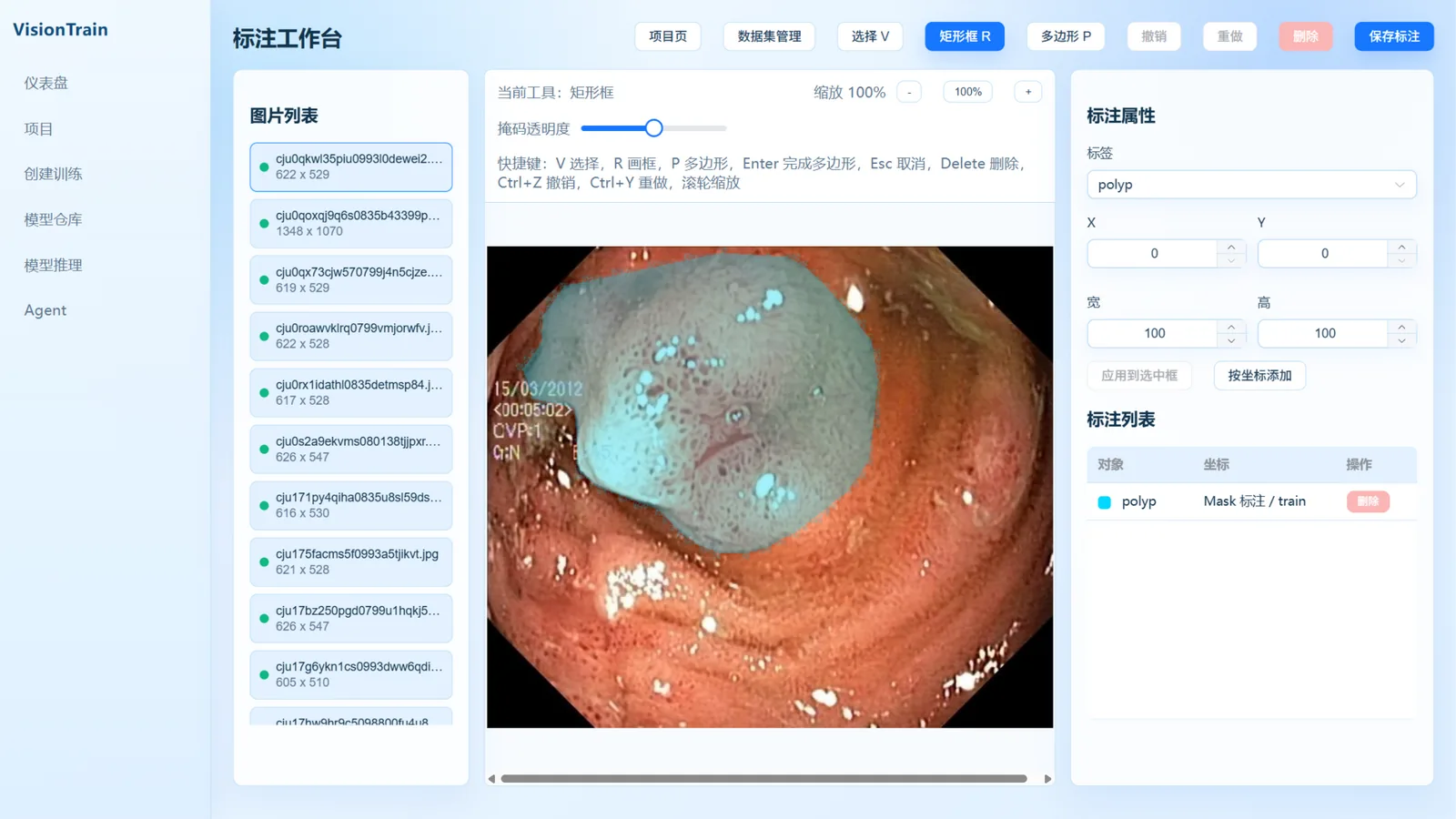
Task: Click the 按坐标添加 button
Action: pos(1259,376)
